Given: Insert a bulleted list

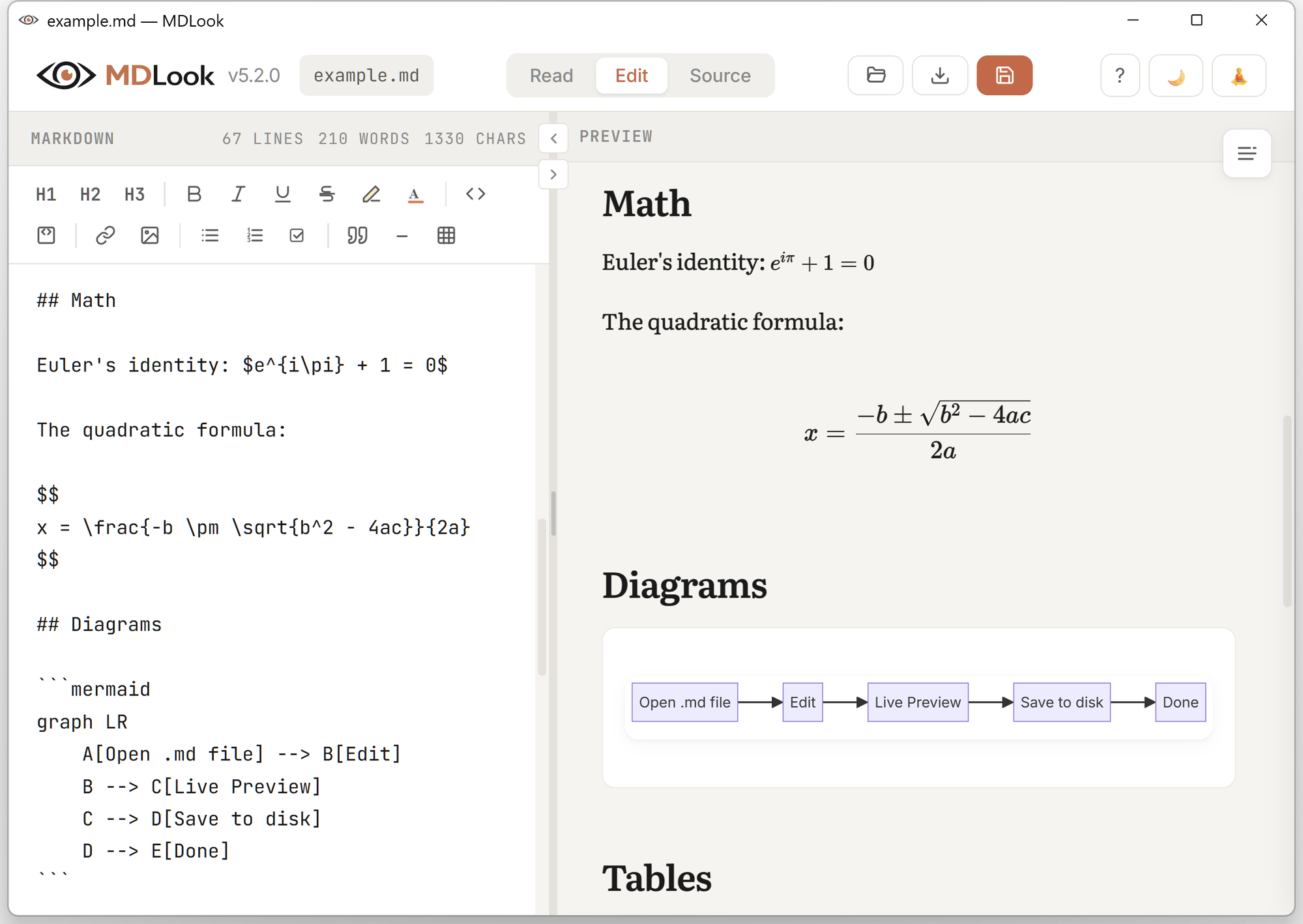Looking at the screenshot, I should (210, 235).
